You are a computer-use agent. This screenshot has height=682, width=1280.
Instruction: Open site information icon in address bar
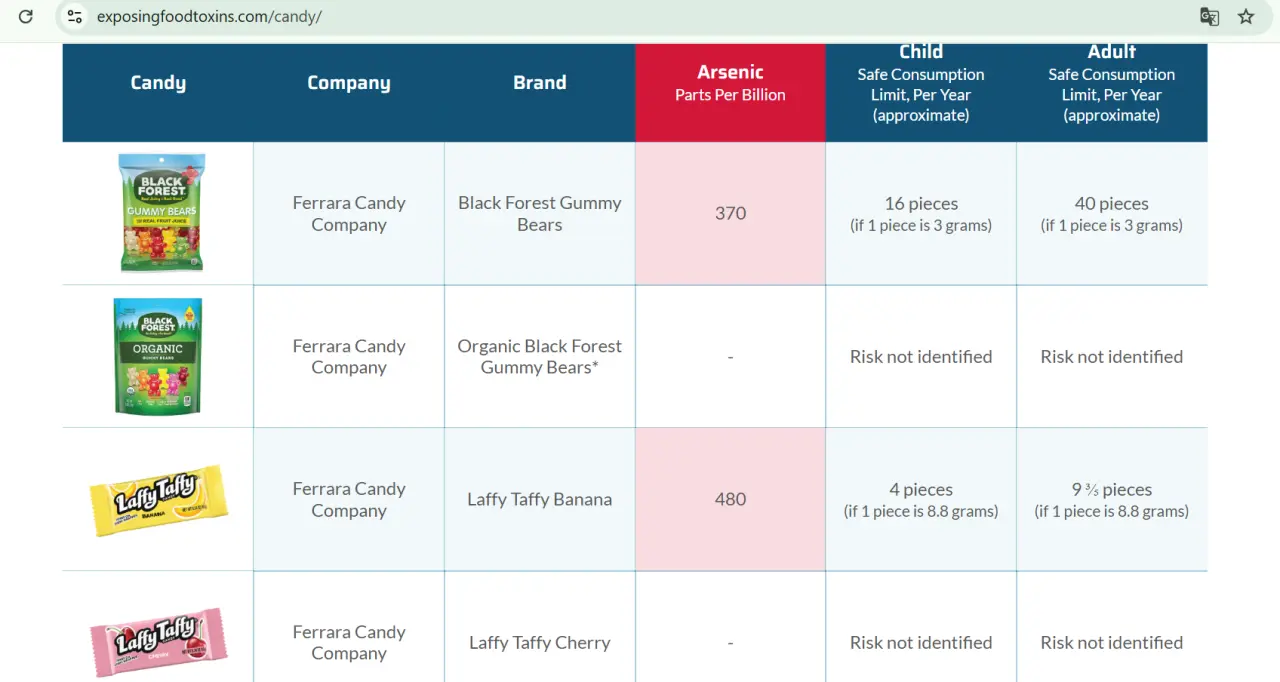pyautogui.click(x=75, y=17)
